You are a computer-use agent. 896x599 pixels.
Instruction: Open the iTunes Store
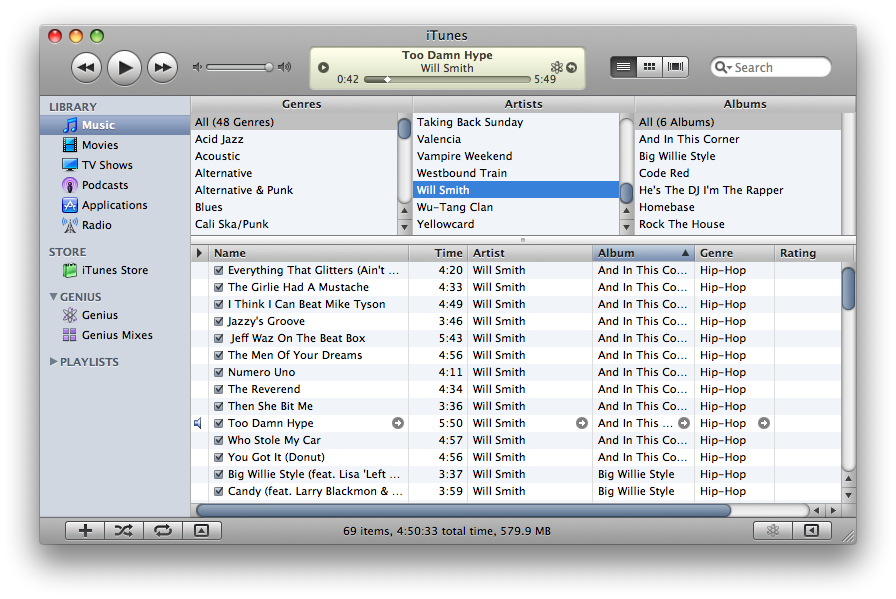point(115,270)
